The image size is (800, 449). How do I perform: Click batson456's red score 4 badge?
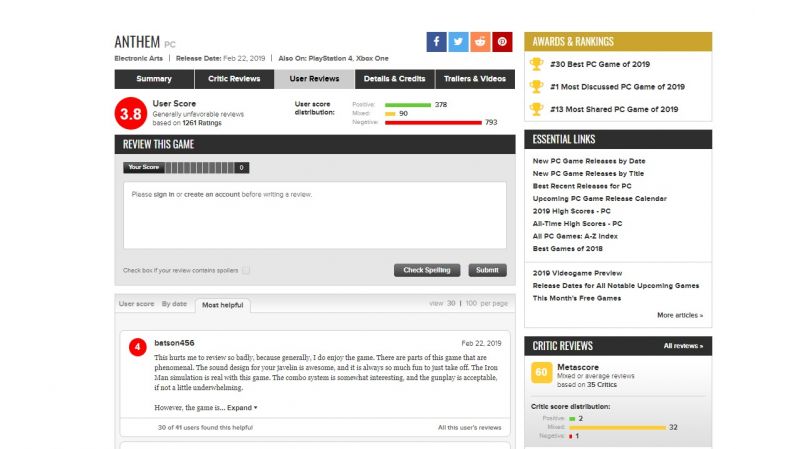coord(137,347)
